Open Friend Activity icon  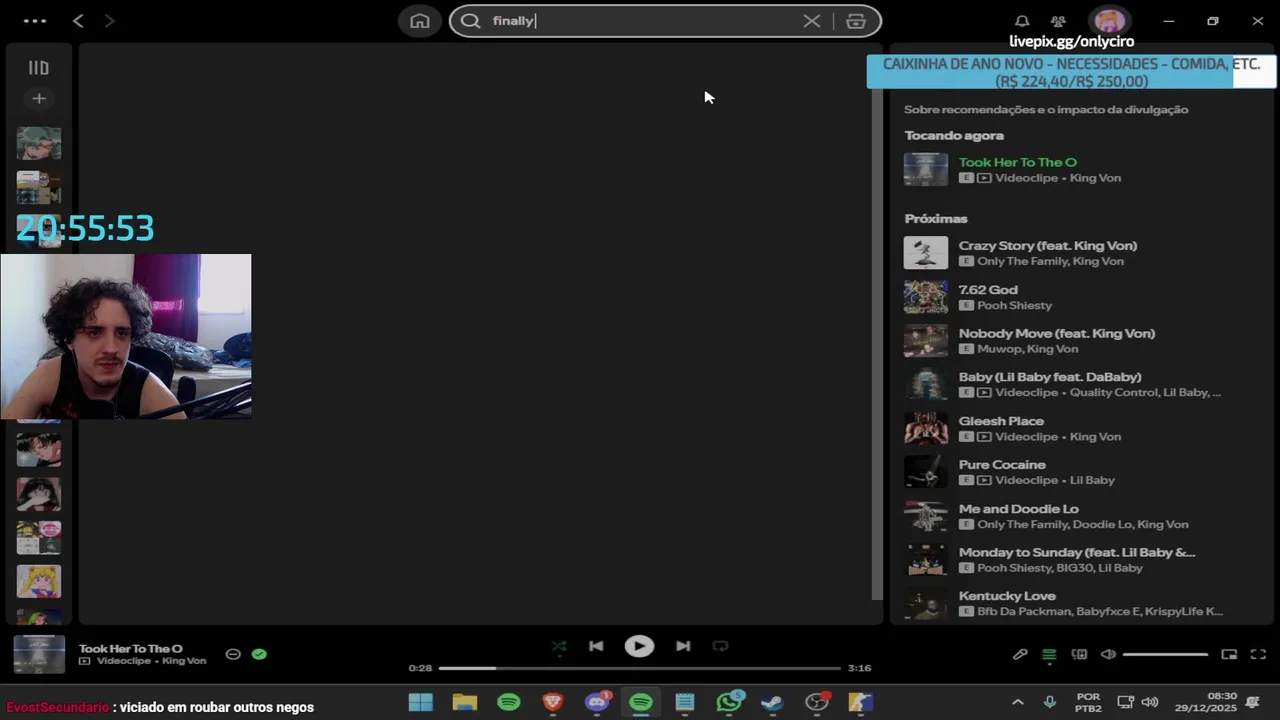(1058, 21)
